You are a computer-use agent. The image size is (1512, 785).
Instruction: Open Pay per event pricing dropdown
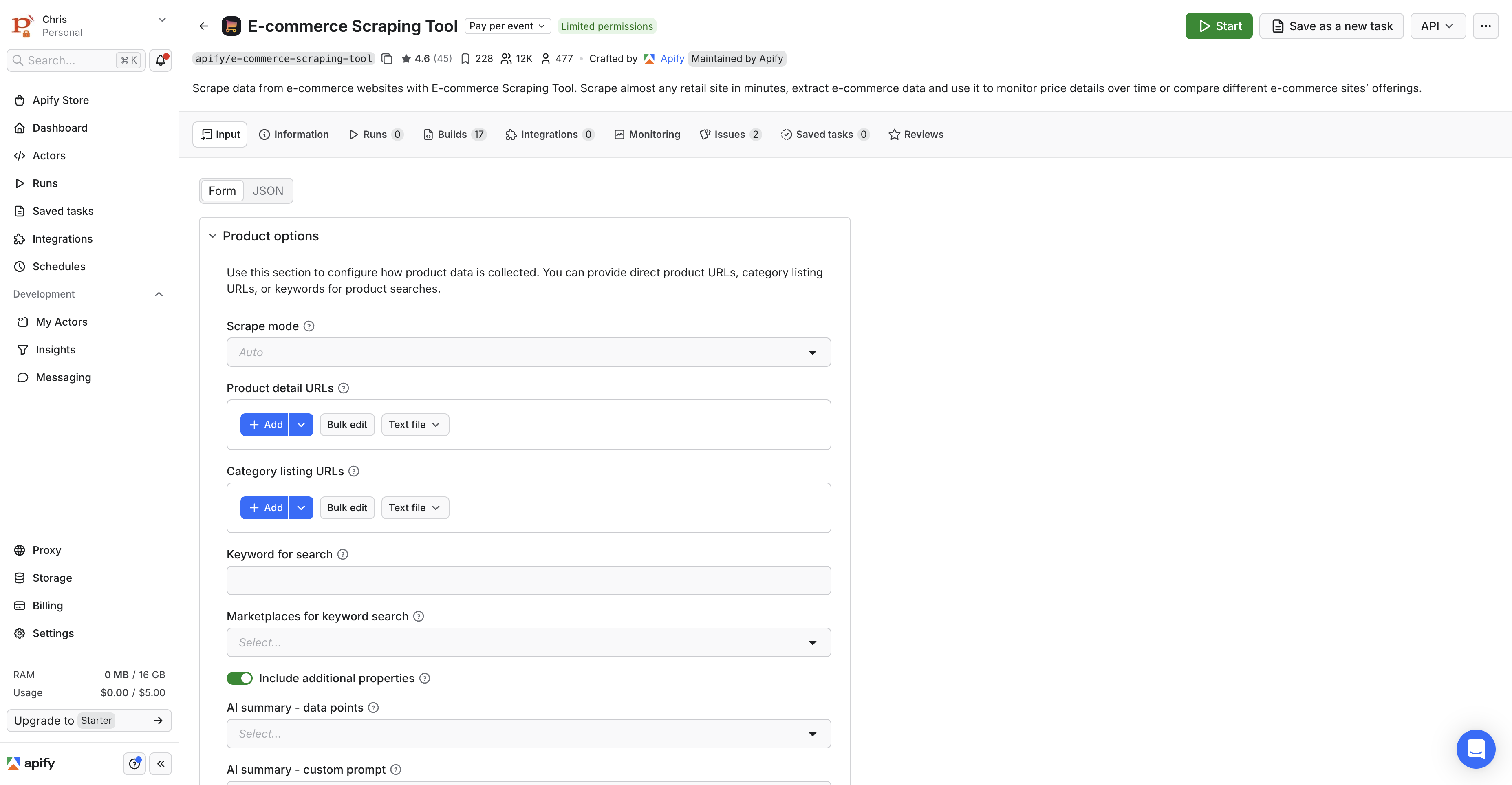coord(507,26)
